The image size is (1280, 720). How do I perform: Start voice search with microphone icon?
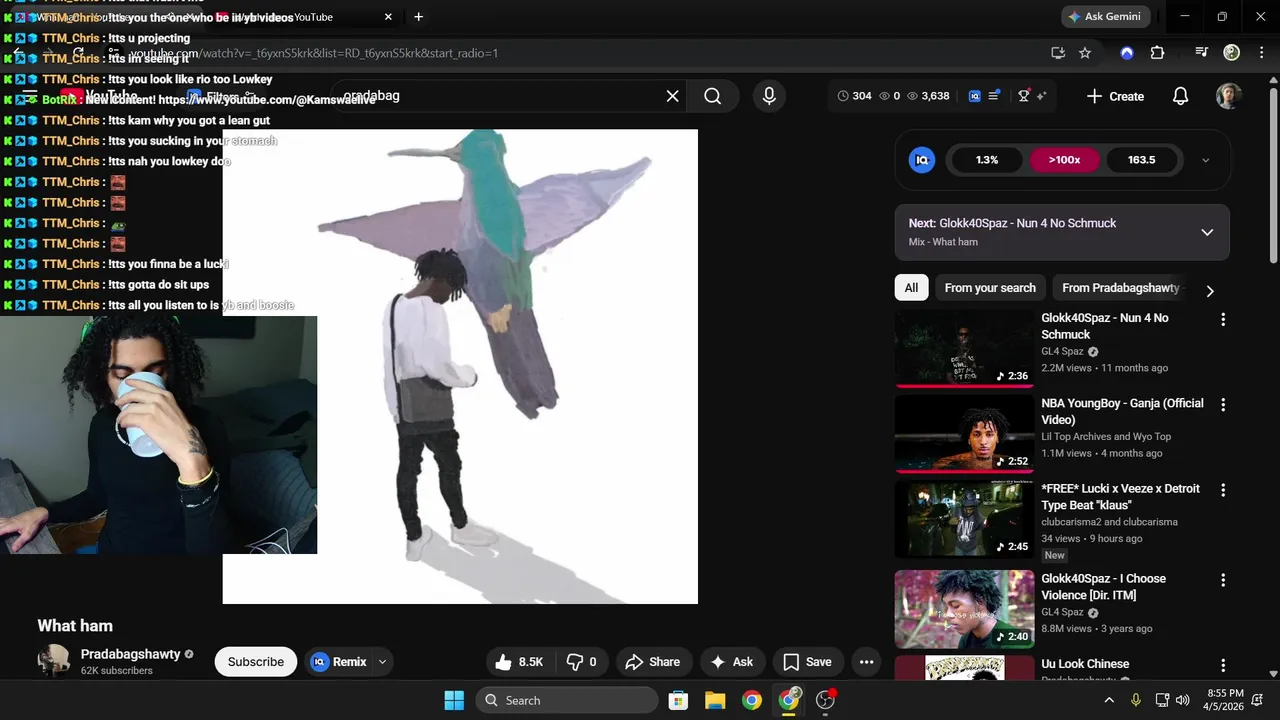point(769,96)
